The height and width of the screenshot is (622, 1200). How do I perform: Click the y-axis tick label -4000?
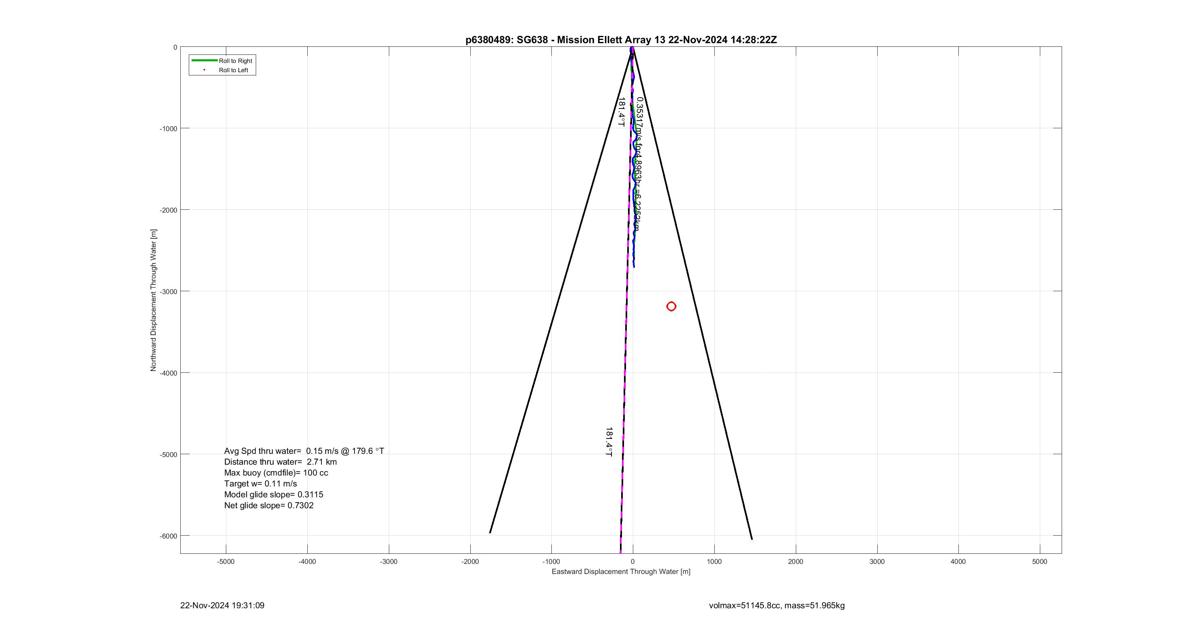(x=168, y=373)
